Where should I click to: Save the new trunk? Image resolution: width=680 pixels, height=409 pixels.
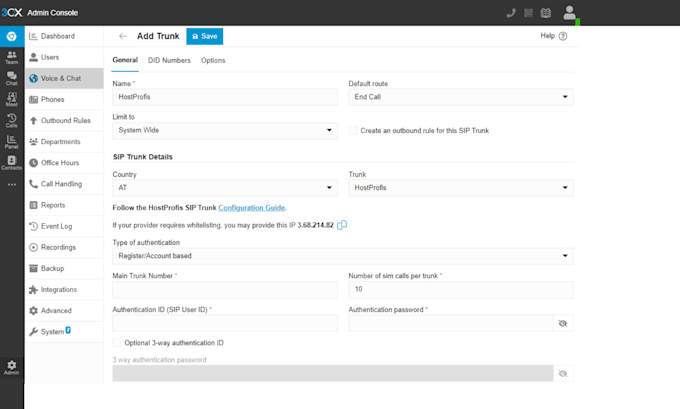(x=205, y=36)
